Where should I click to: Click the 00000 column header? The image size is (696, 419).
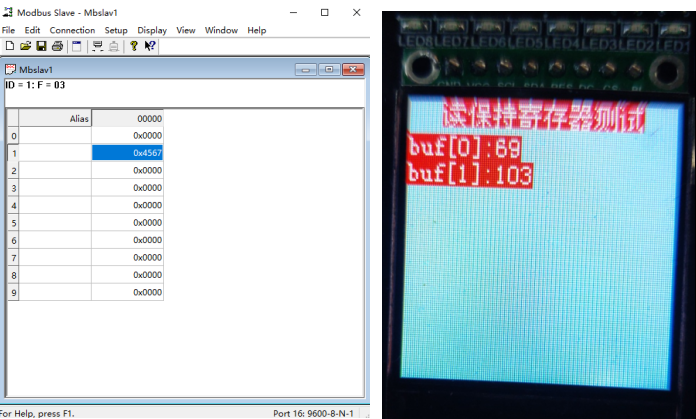click(127, 119)
